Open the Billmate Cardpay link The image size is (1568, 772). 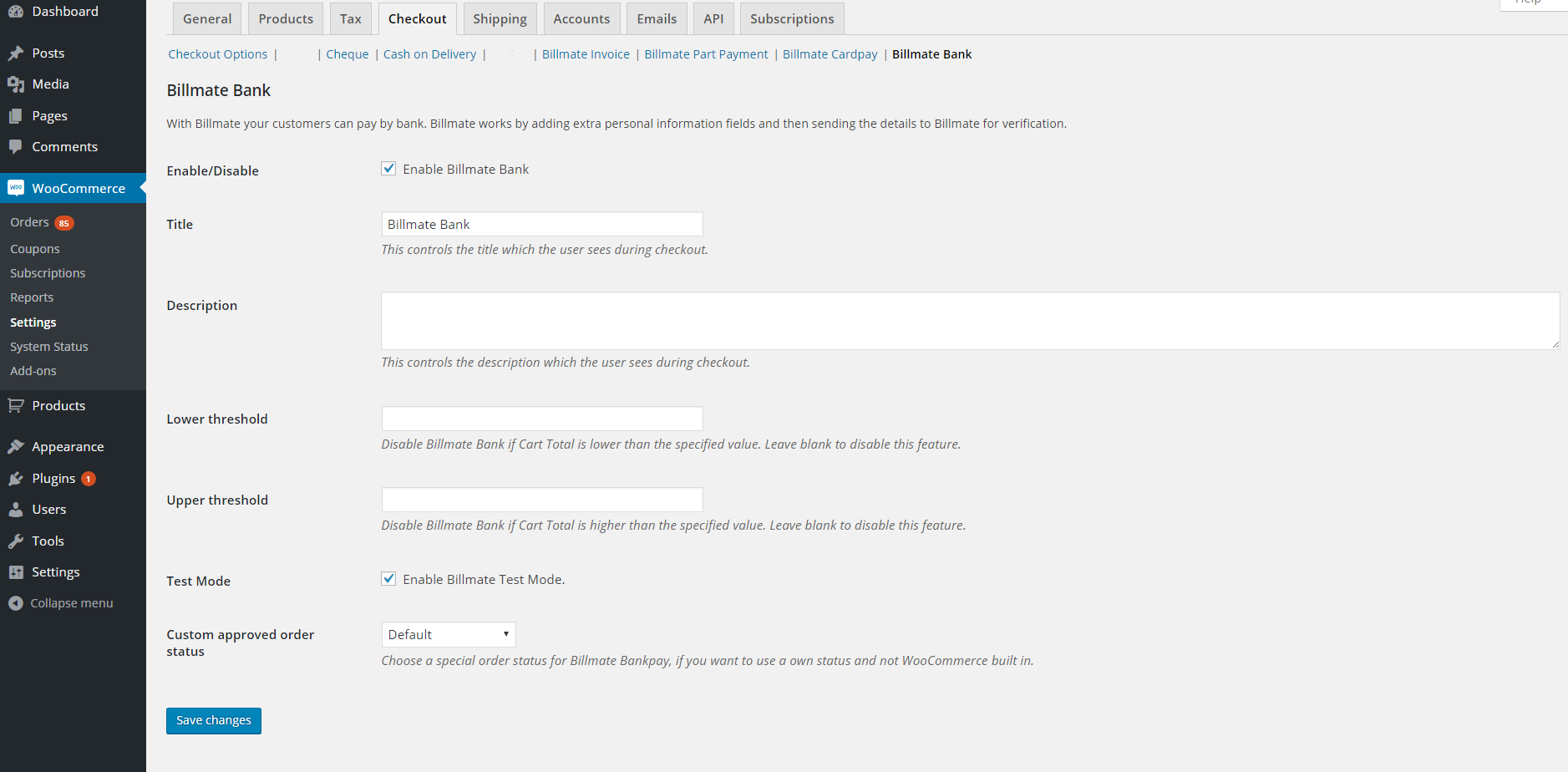(830, 54)
